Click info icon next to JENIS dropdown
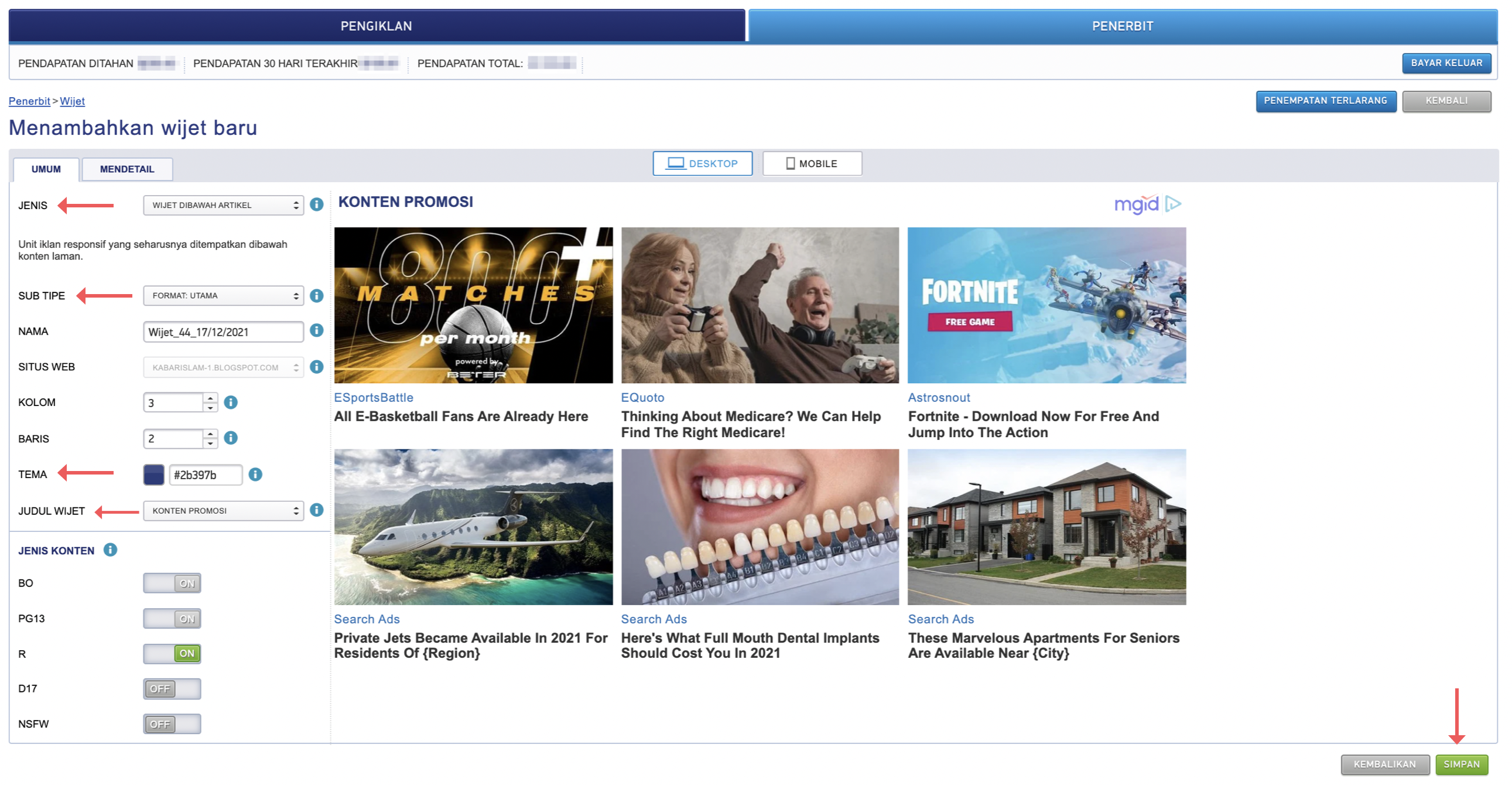The image size is (1512, 785). pos(316,204)
